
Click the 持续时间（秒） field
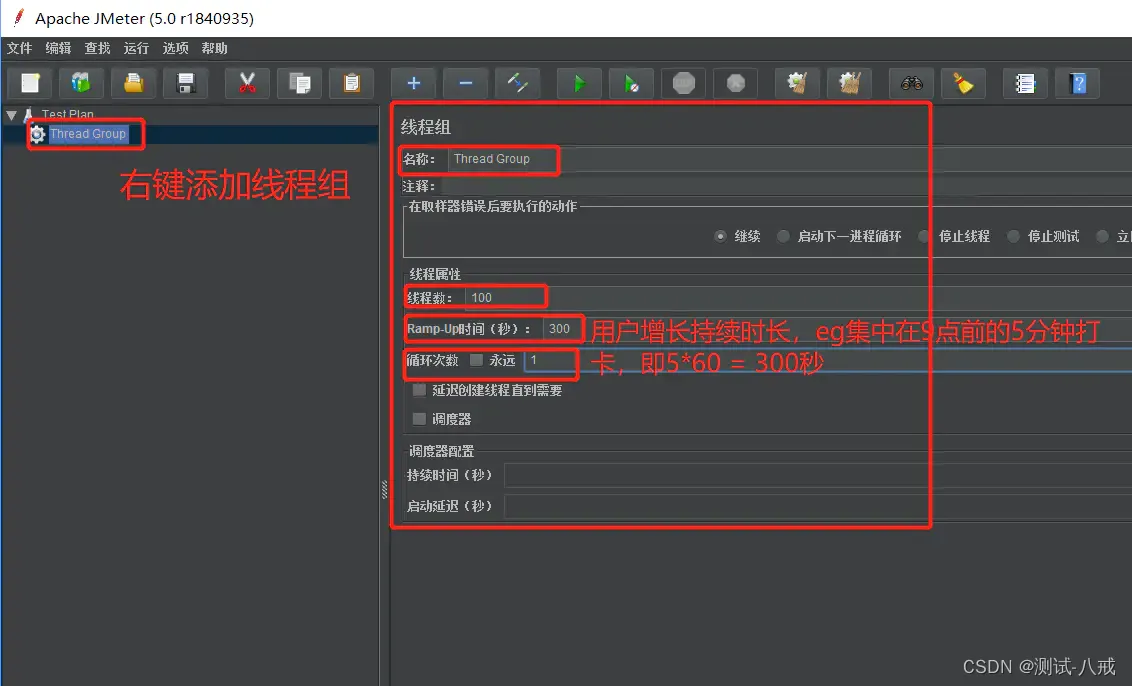tap(818, 475)
